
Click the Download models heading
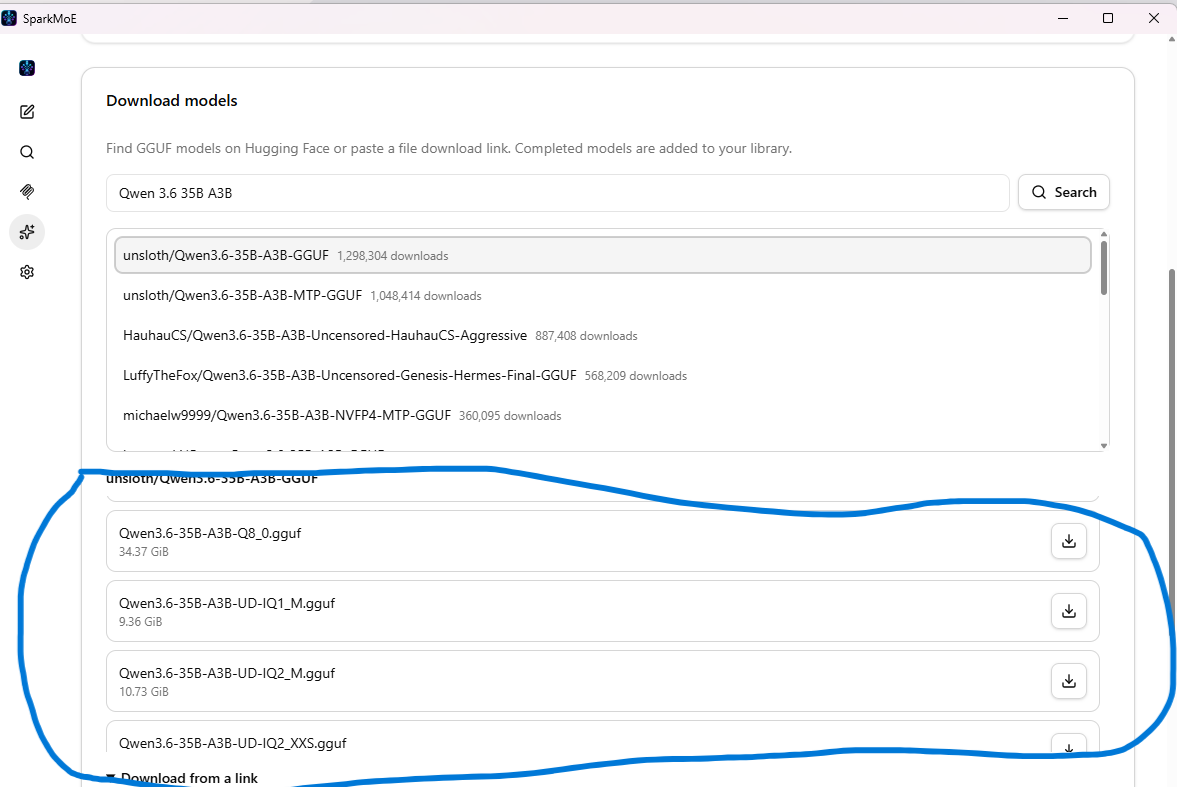coord(172,101)
